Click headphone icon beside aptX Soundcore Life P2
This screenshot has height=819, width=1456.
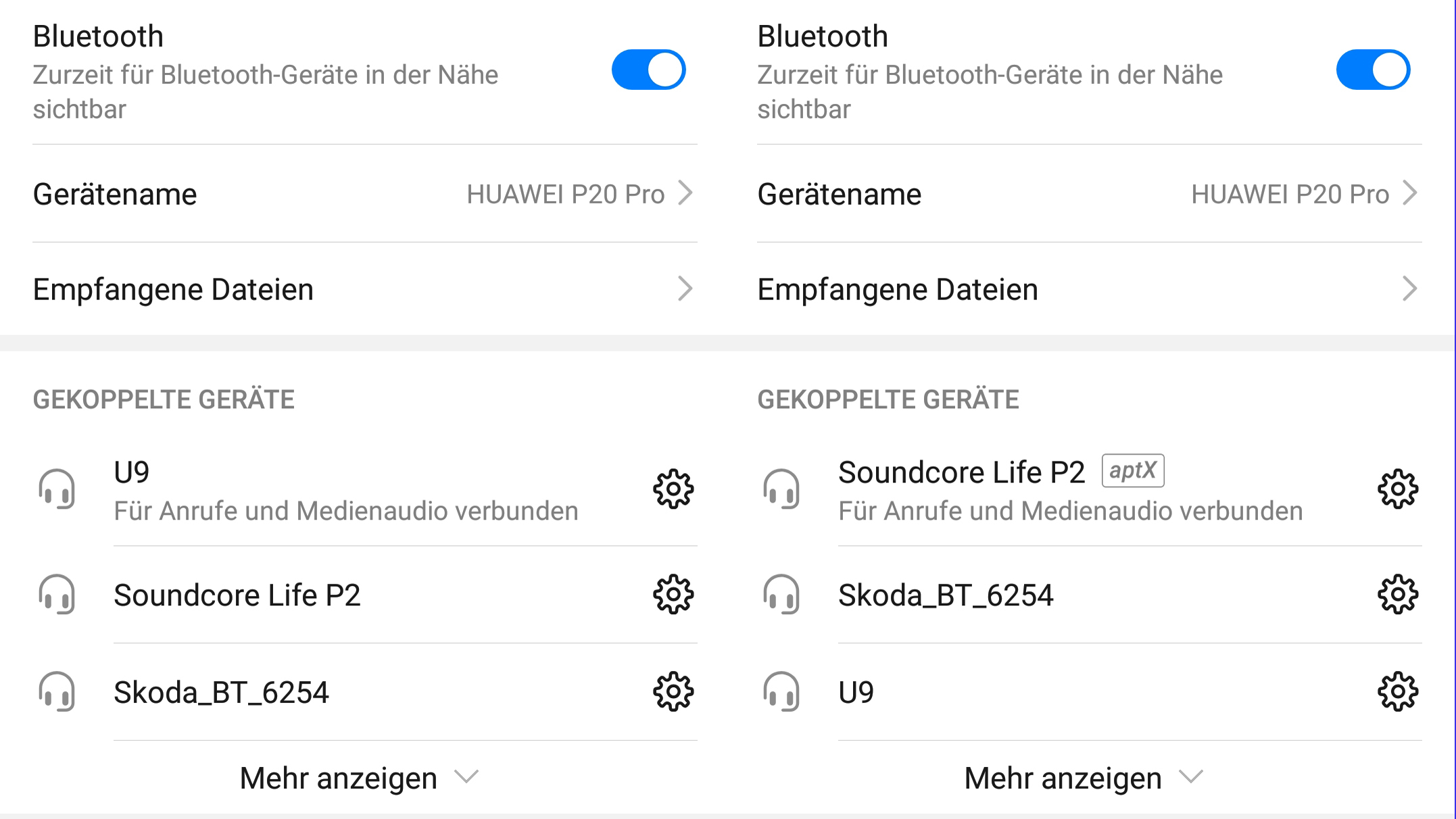tap(781, 489)
